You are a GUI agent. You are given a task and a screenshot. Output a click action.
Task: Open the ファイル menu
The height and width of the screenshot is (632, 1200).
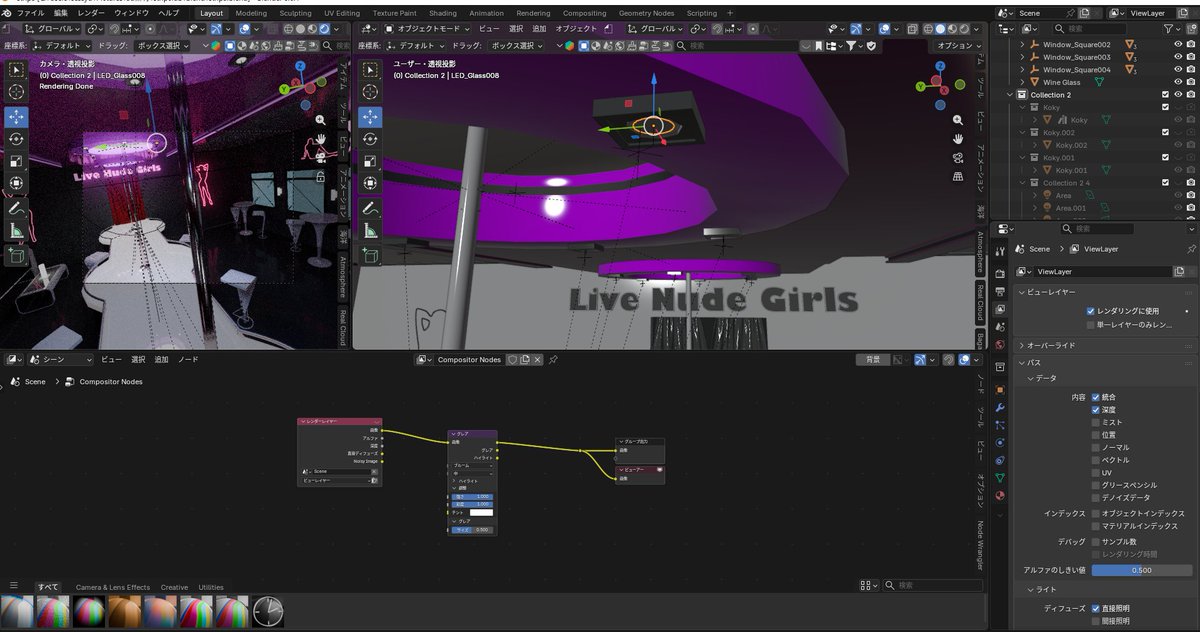pos(30,13)
